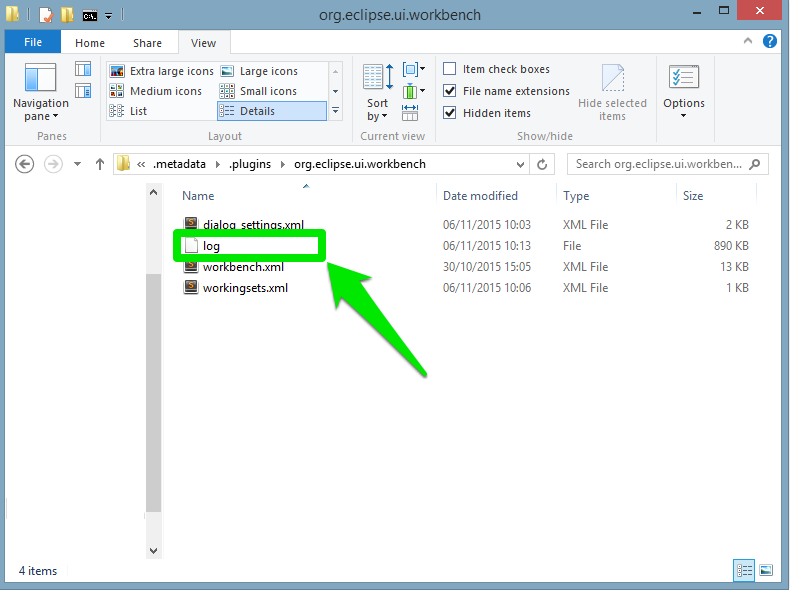
Task: Select workingsets.xml file
Action: [x=245, y=288]
